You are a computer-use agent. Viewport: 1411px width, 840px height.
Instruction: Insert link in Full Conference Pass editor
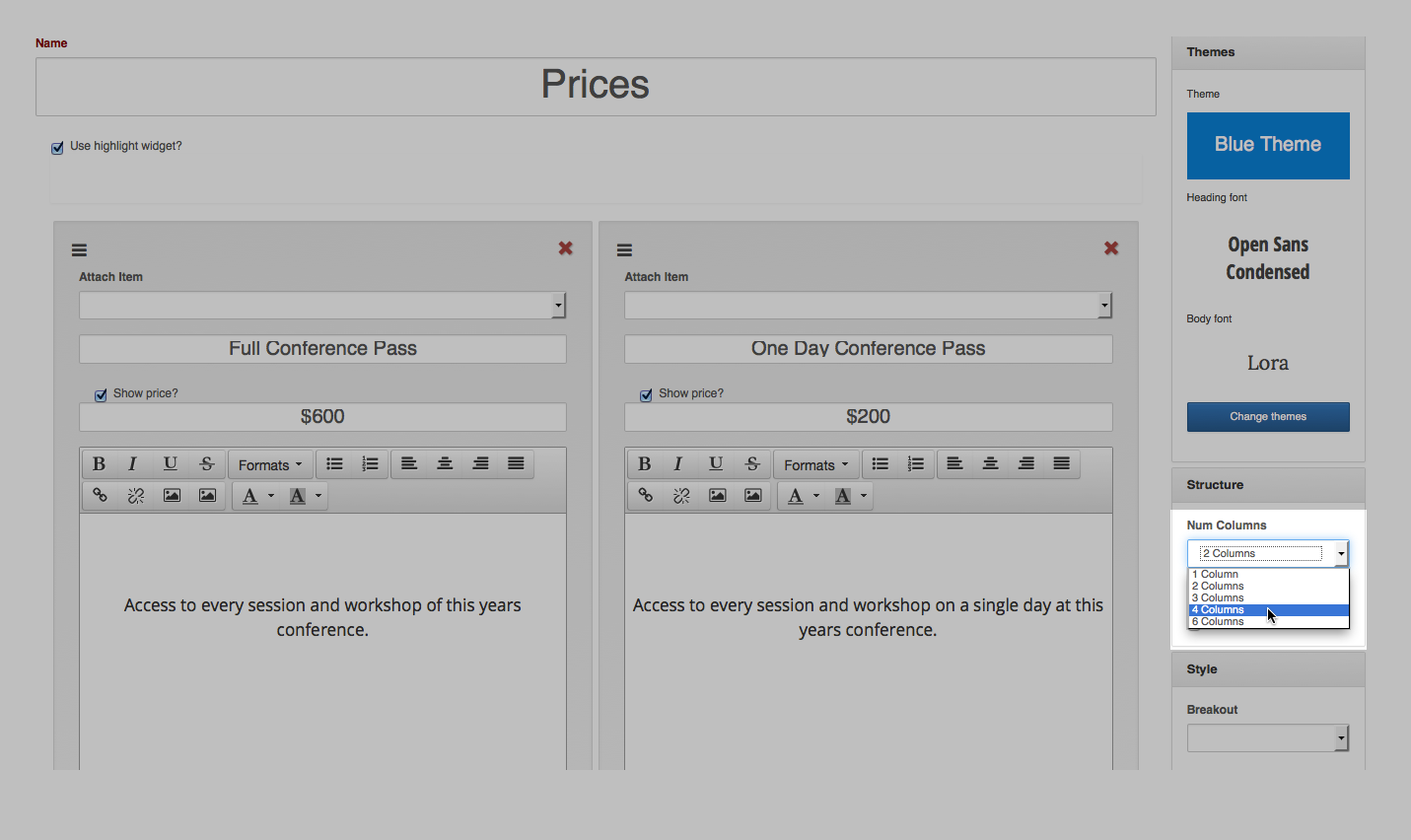tap(100, 496)
